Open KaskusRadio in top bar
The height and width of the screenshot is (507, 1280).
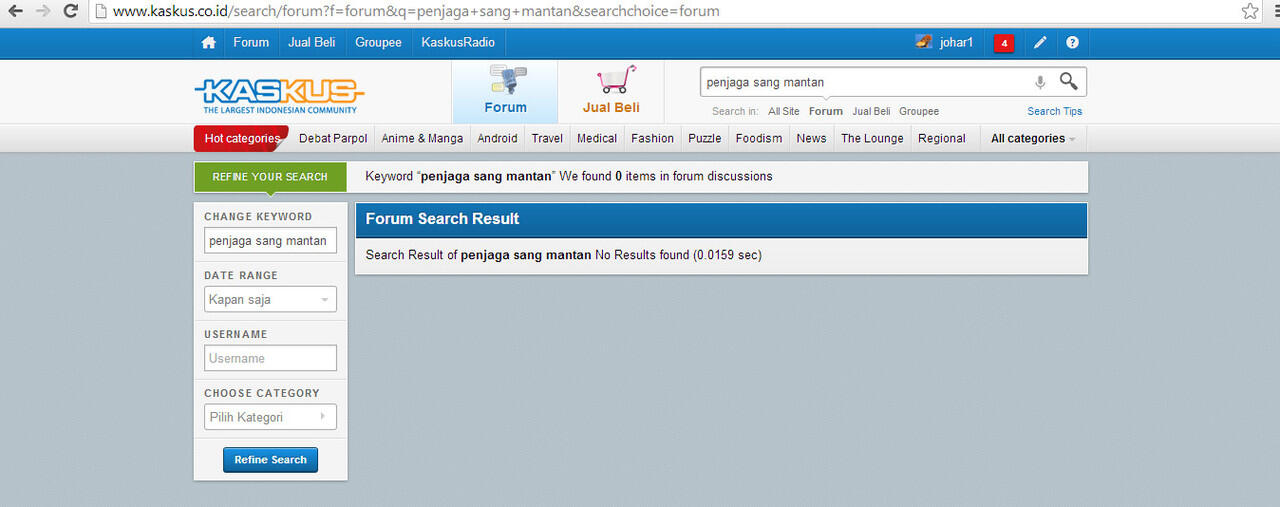(x=458, y=42)
